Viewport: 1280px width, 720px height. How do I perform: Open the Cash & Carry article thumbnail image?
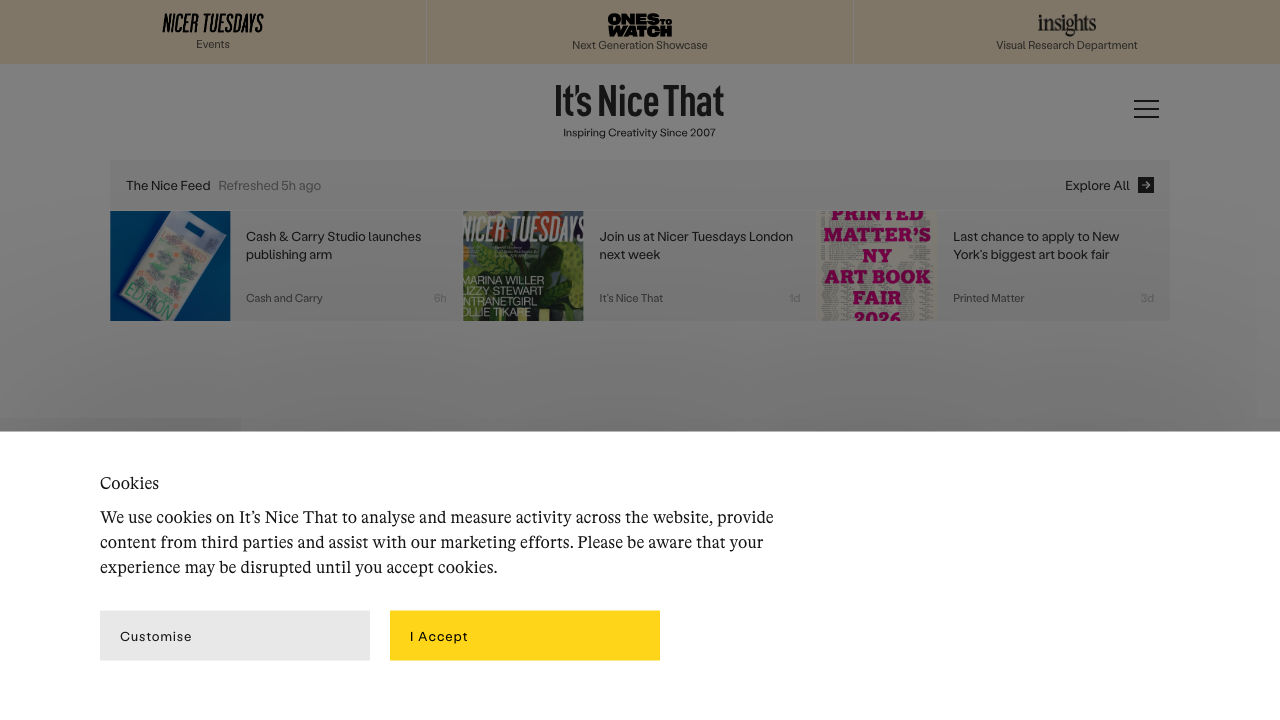click(170, 265)
